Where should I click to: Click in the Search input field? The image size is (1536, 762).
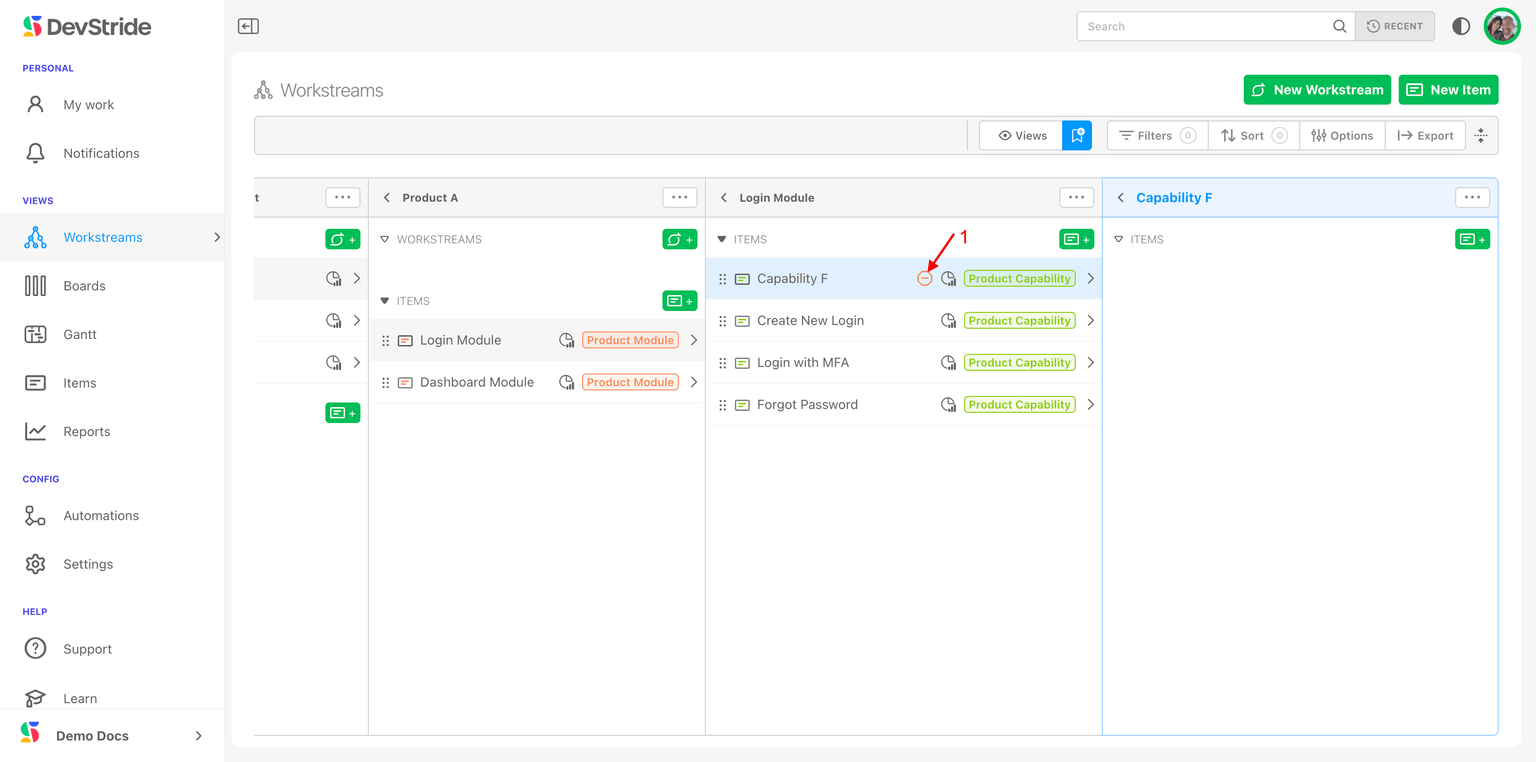[x=1205, y=27]
